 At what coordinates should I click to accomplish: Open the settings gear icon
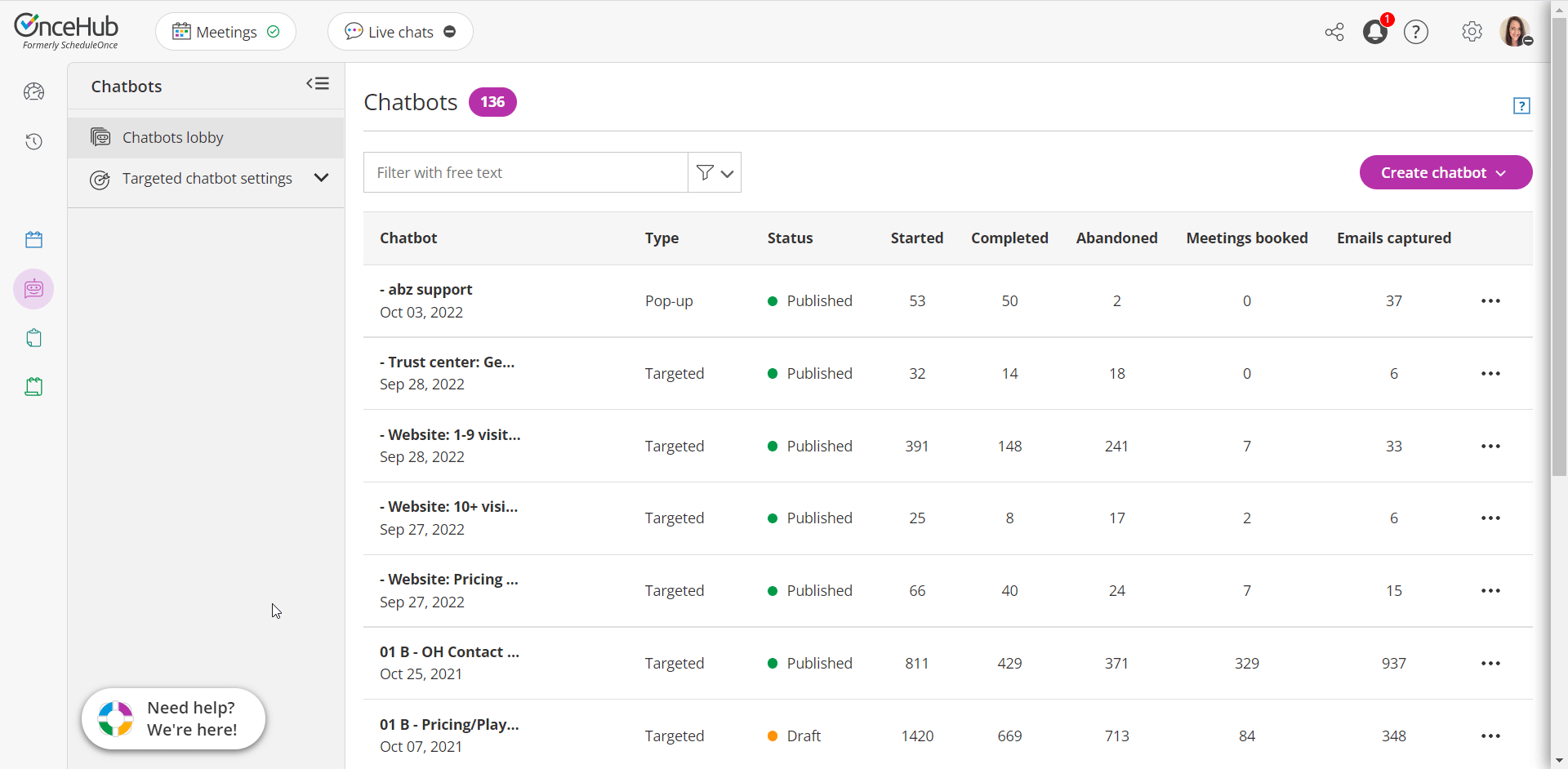click(1472, 32)
